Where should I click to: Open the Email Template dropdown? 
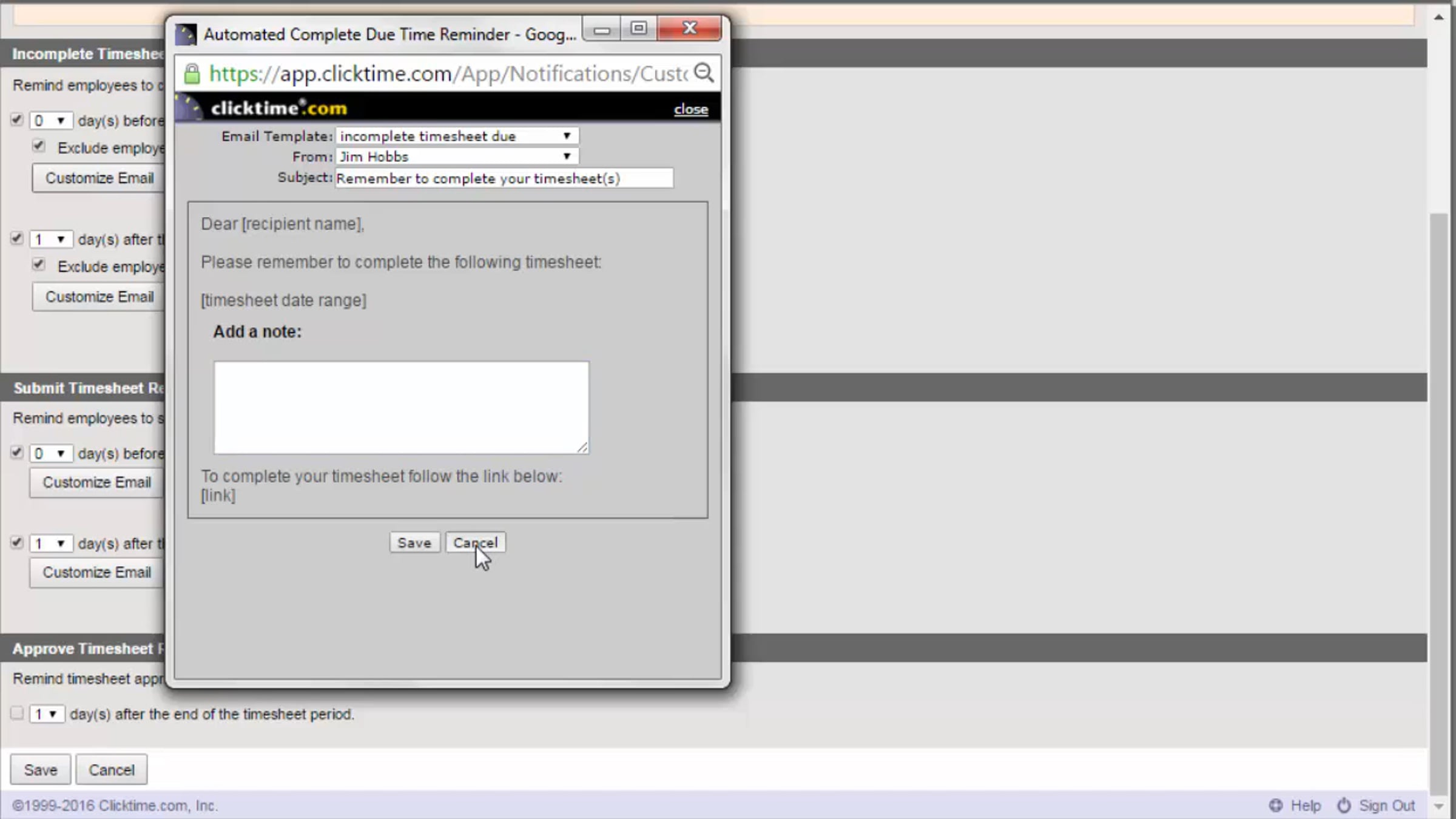pos(456,136)
